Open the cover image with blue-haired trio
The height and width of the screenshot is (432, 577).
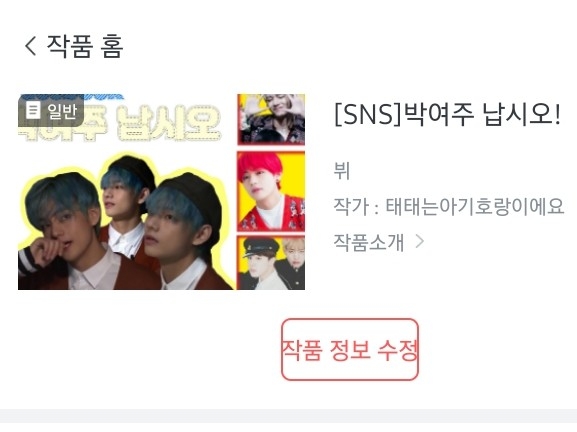click(162, 192)
